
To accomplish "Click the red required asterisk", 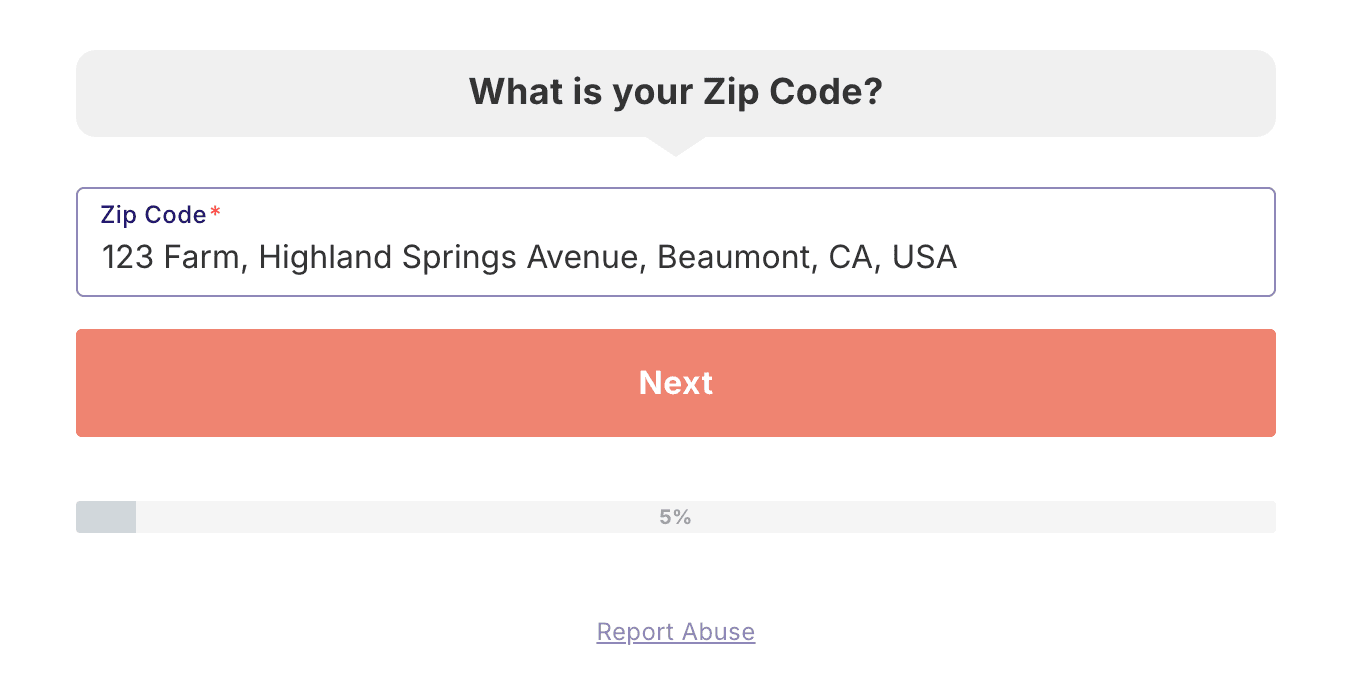I will [x=214, y=210].
